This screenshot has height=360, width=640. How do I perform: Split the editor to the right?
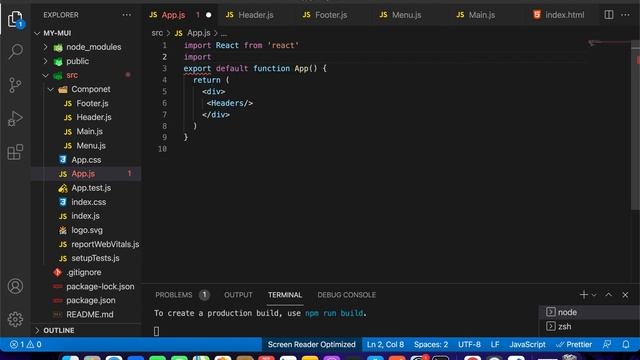click(609, 15)
